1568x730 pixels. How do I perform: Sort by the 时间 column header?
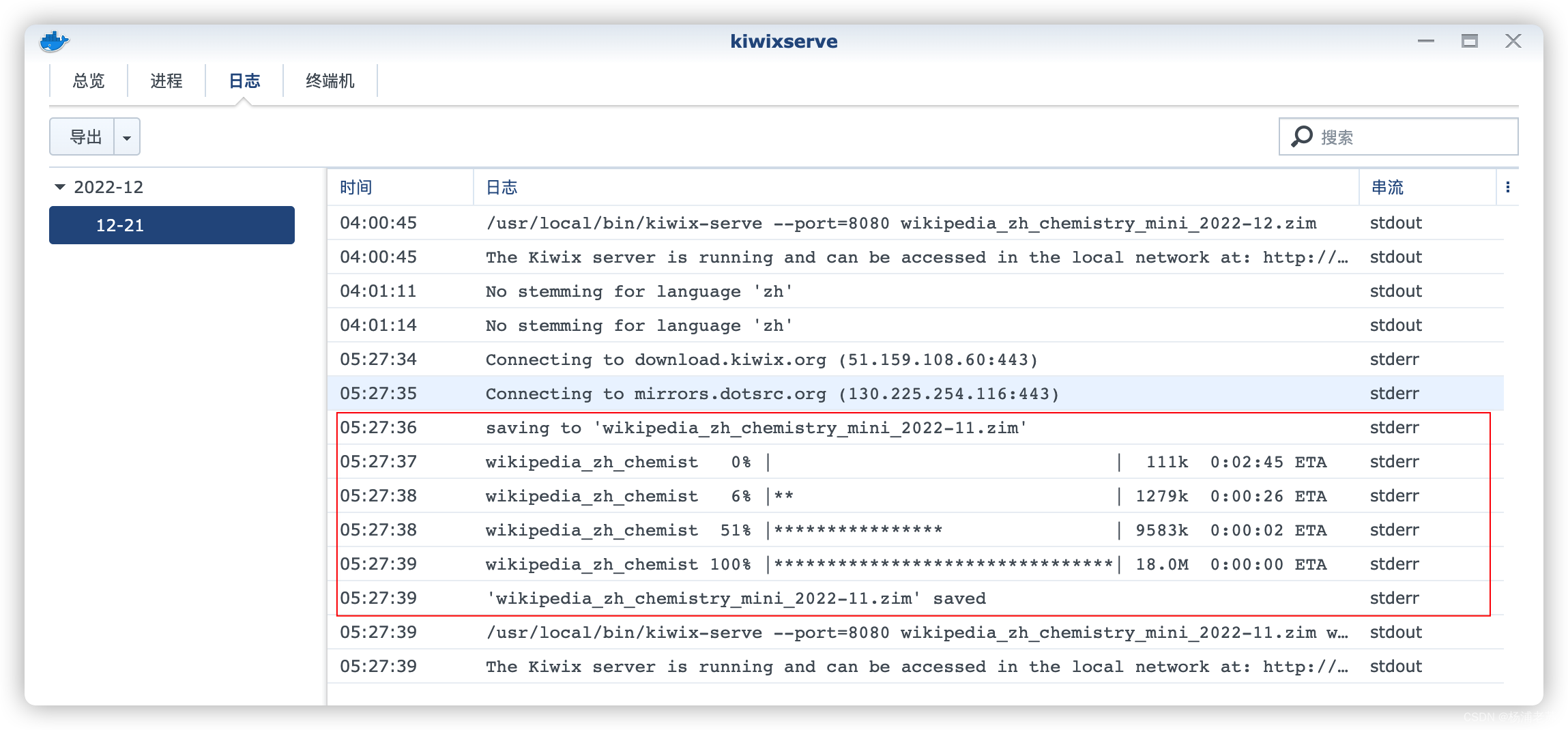(x=400, y=187)
